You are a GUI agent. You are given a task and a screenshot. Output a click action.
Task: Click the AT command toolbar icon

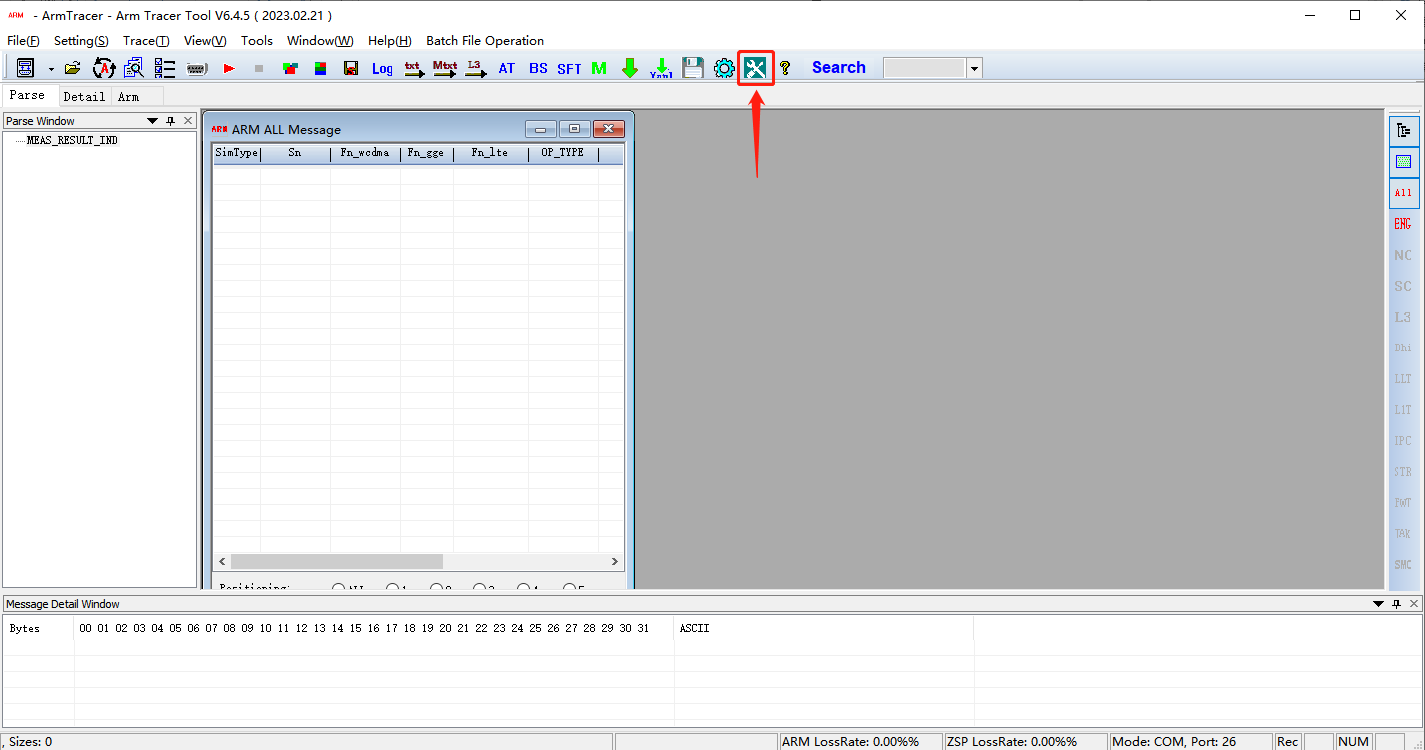(507, 68)
